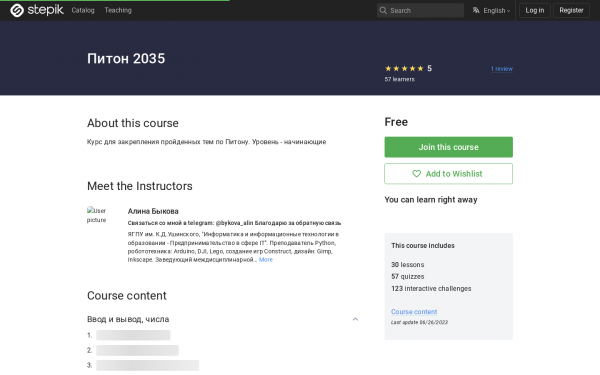Click the Register button
Viewport: 600px width, 375px height.
[x=571, y=10]
